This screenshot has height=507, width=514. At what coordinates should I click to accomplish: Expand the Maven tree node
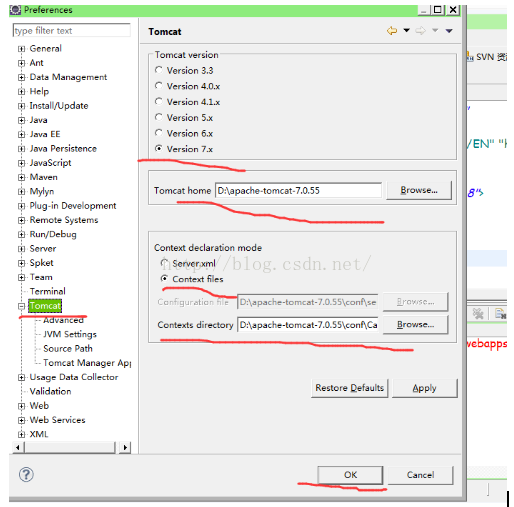pos(21,178)
